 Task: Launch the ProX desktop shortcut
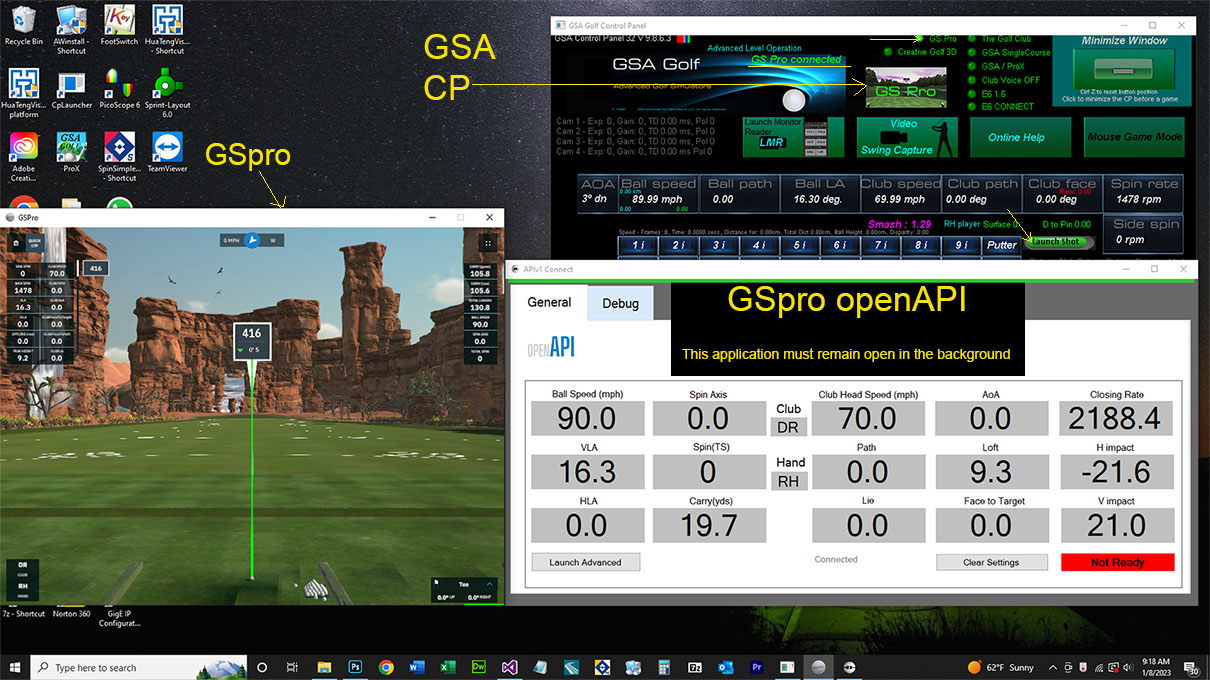click(71, 153)
